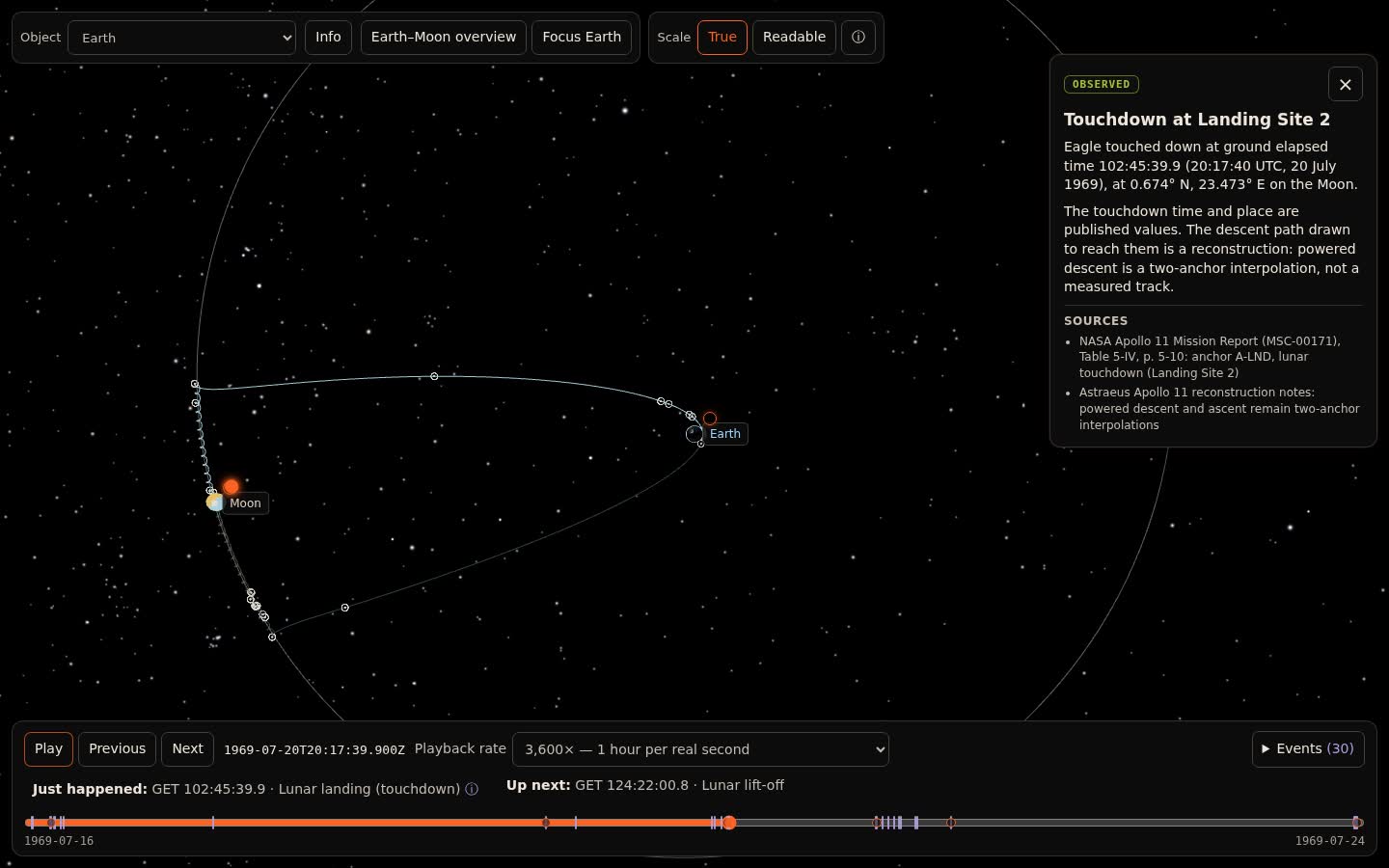Screen dimensions: 1389x868
Task: Click the Earth label tag
Action: tap(725, 434)
